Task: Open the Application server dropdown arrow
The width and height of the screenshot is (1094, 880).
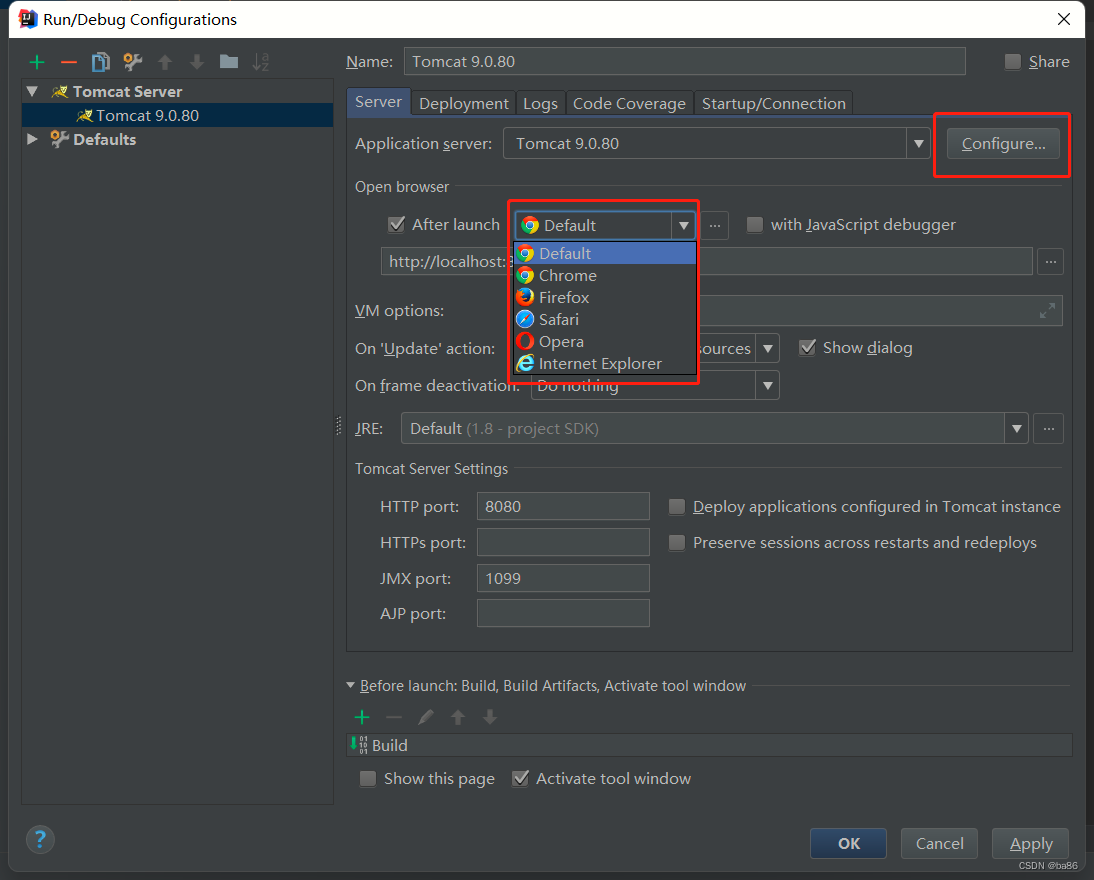Action: [x=918, y=144]
